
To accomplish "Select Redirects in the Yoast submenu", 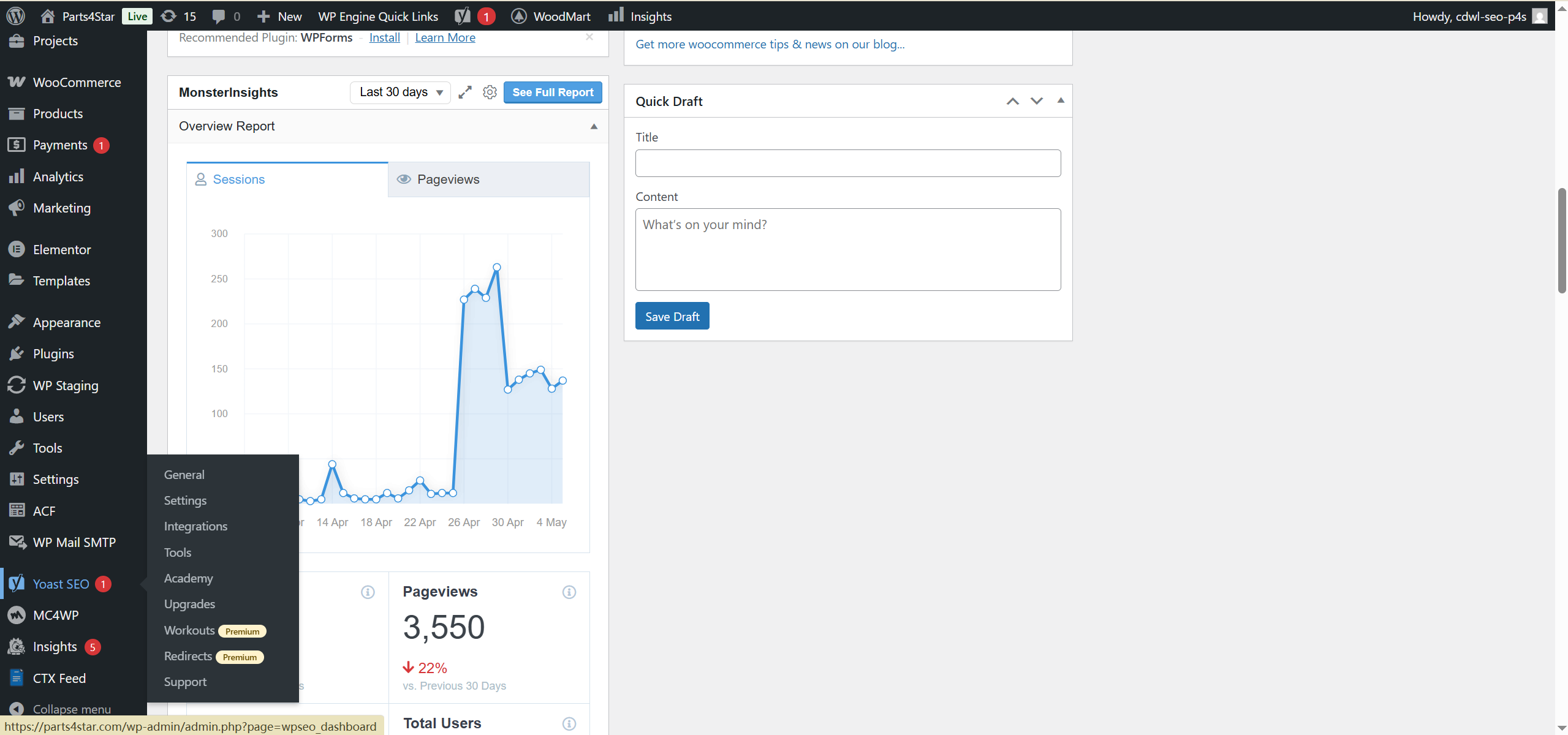I will click(x=187, y=656).
